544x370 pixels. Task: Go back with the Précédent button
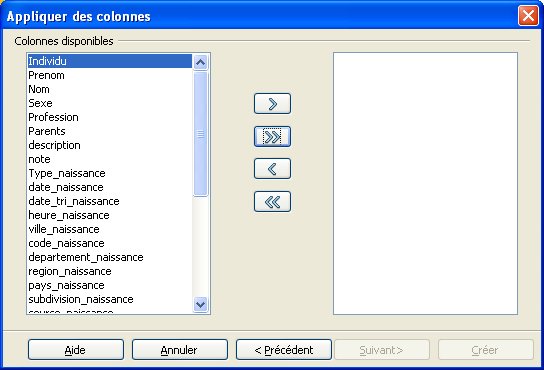tap(284, 350)
